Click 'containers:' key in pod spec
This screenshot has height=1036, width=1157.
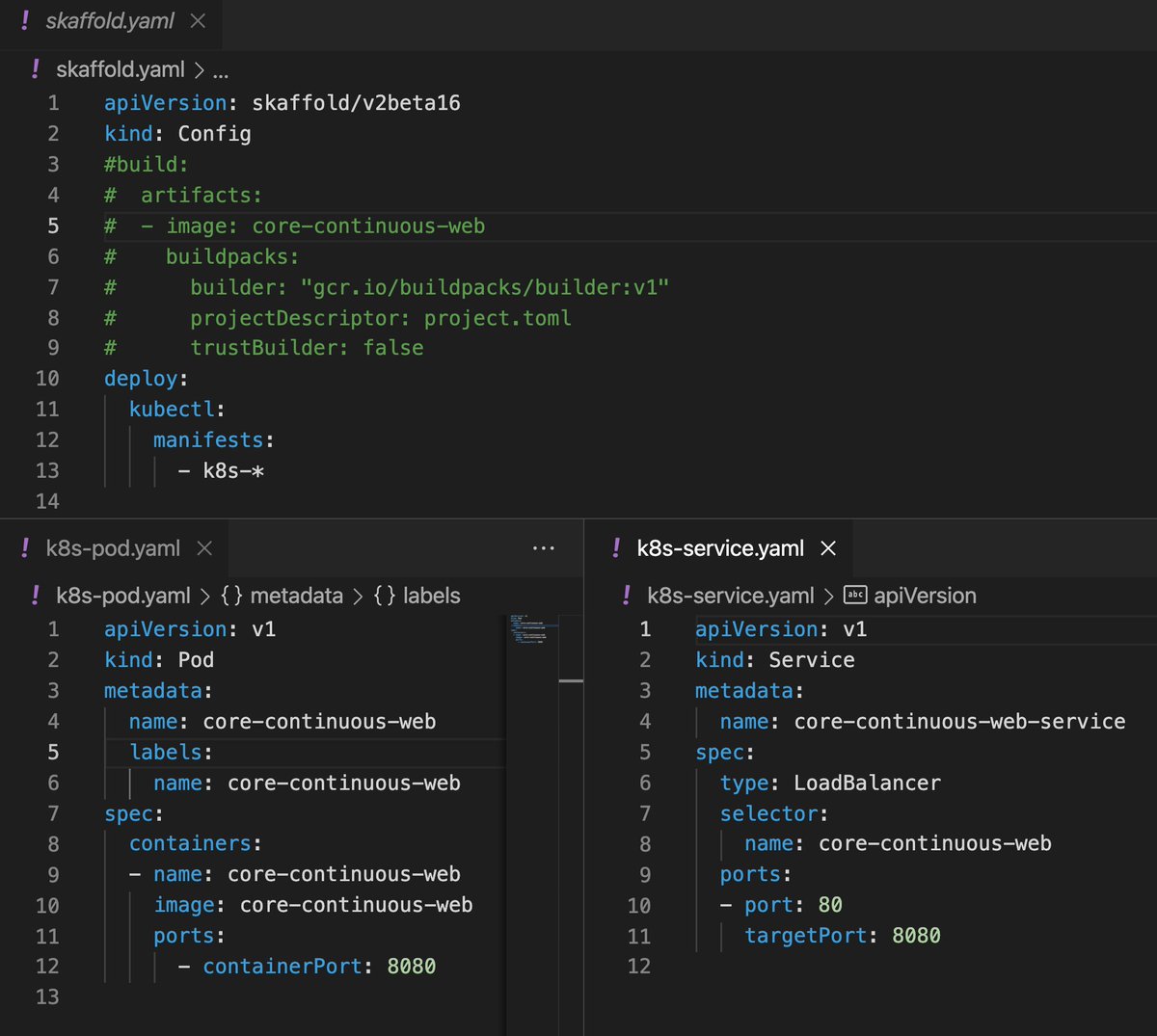click(x=196, y=844)
